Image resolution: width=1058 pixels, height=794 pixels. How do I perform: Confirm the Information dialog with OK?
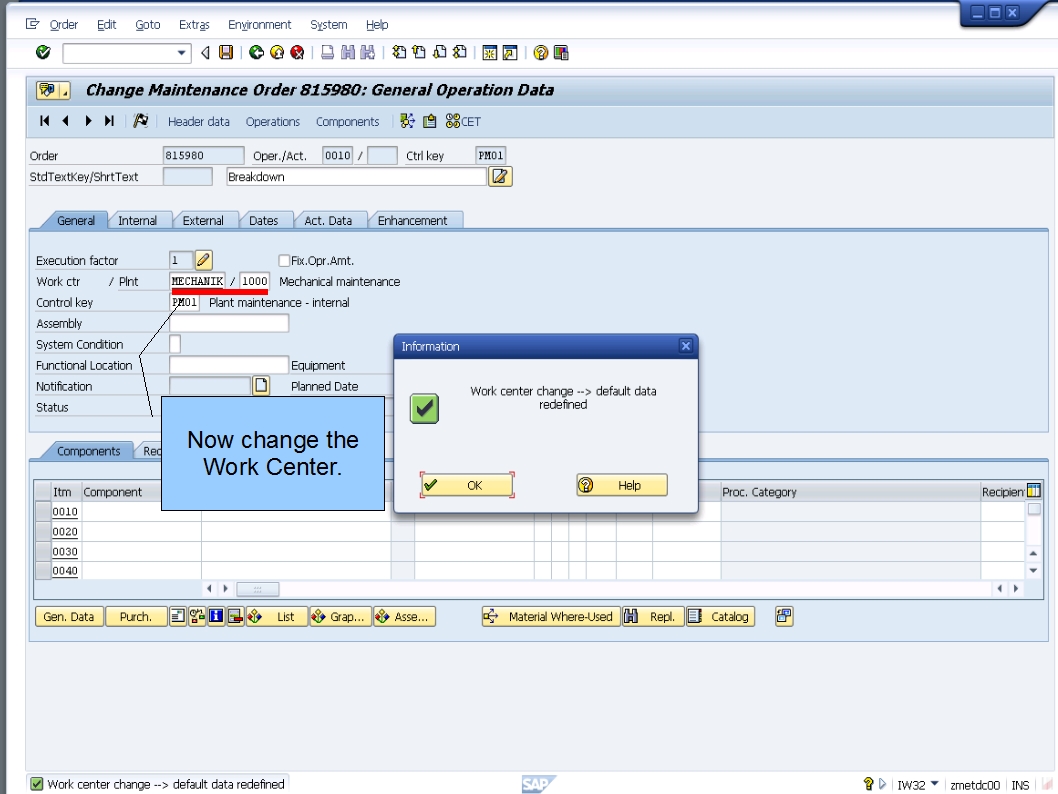[466, 484]
